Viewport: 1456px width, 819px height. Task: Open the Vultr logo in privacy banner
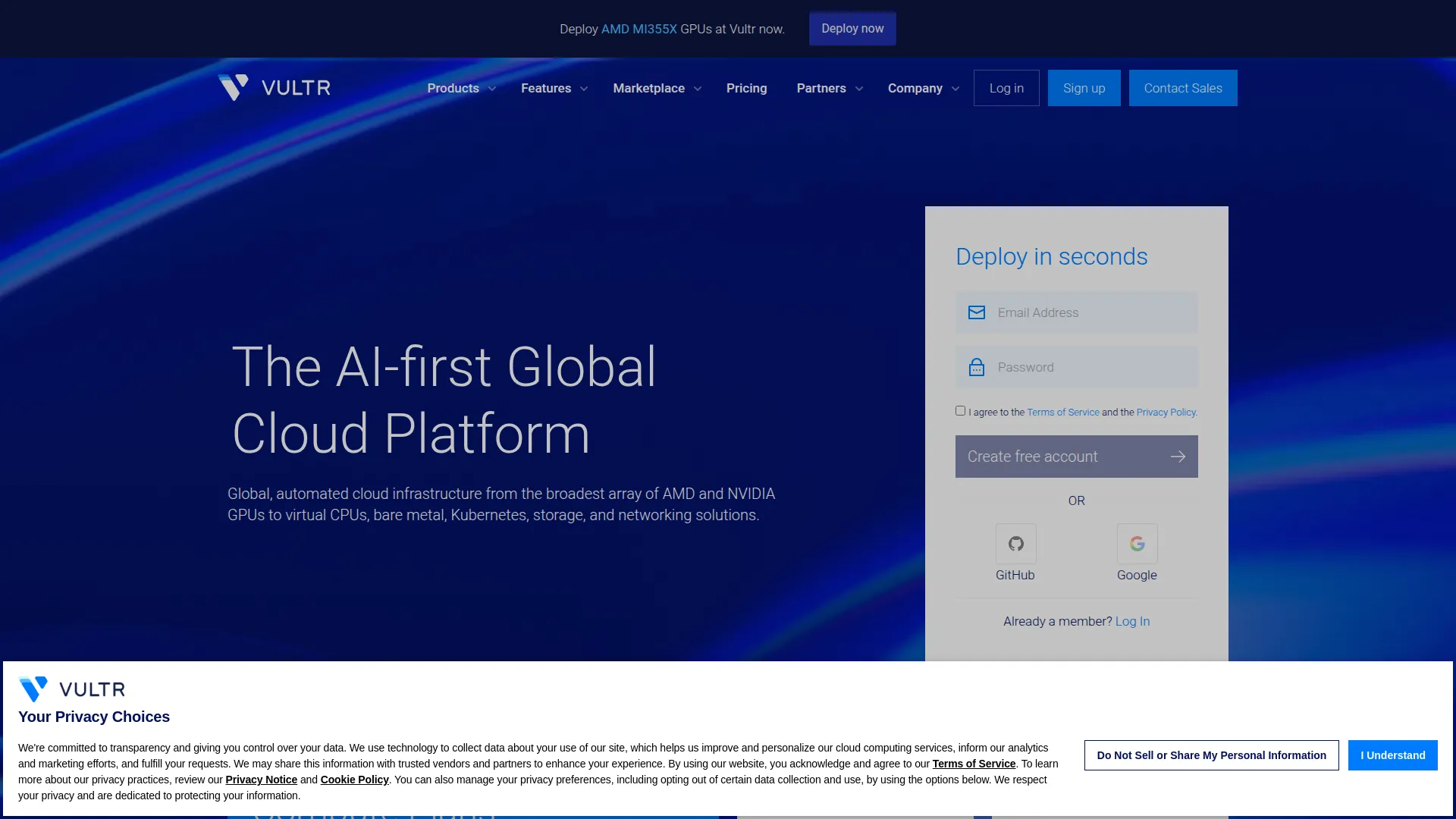point(72,689)
